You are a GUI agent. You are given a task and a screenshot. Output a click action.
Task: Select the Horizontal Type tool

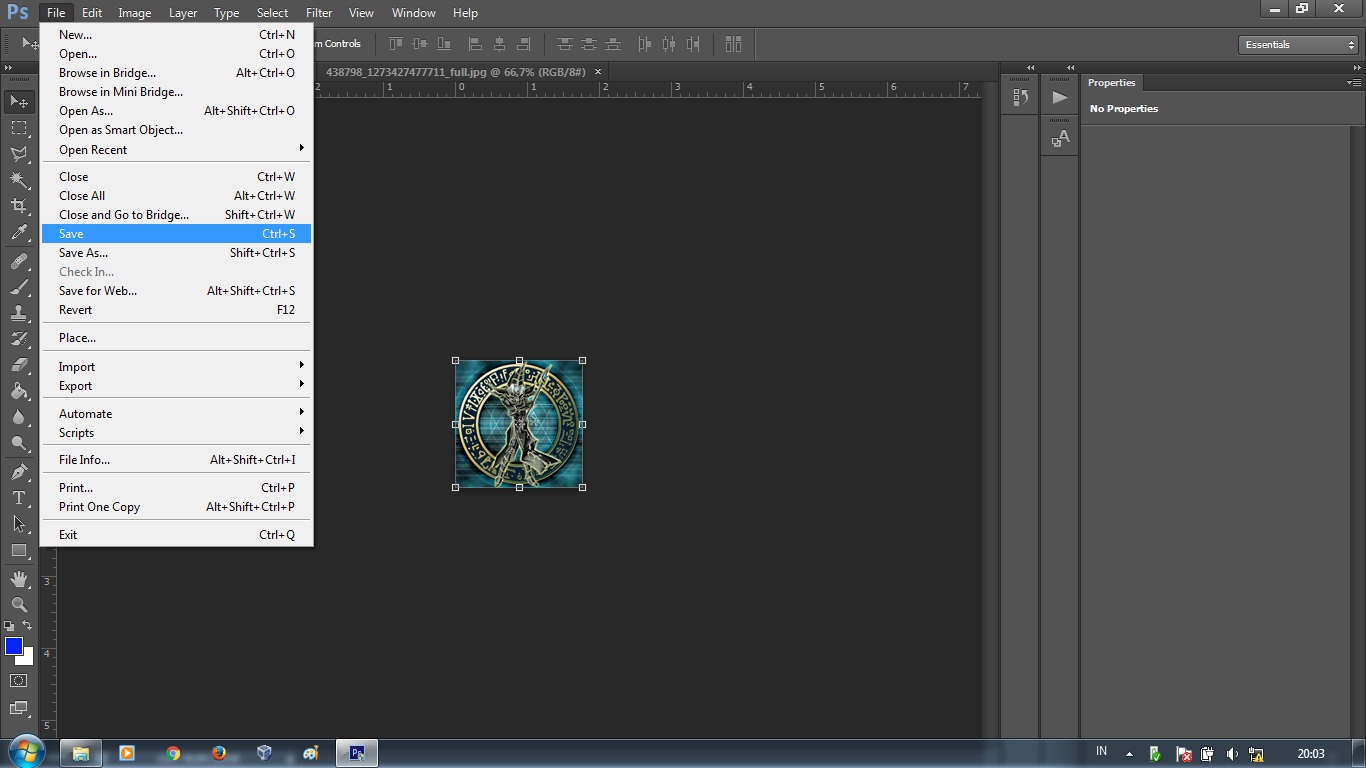[19, 497]
